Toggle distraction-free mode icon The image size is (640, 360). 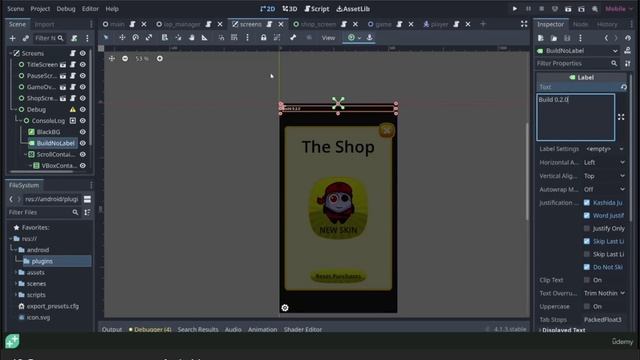(524, 24)
